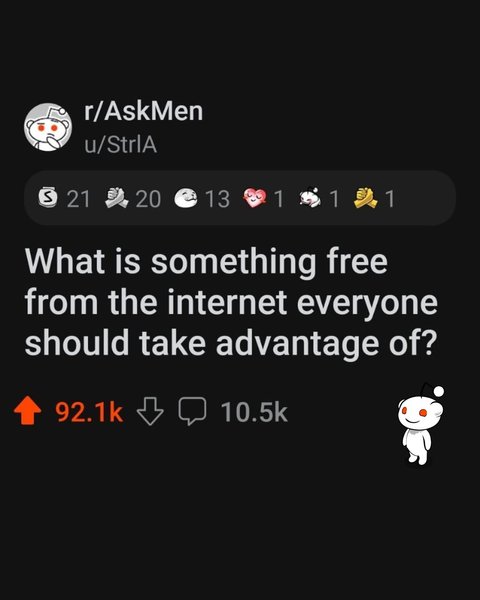
Task: Open comments via speech bubble icon
Action: click(x=192, y=411)
